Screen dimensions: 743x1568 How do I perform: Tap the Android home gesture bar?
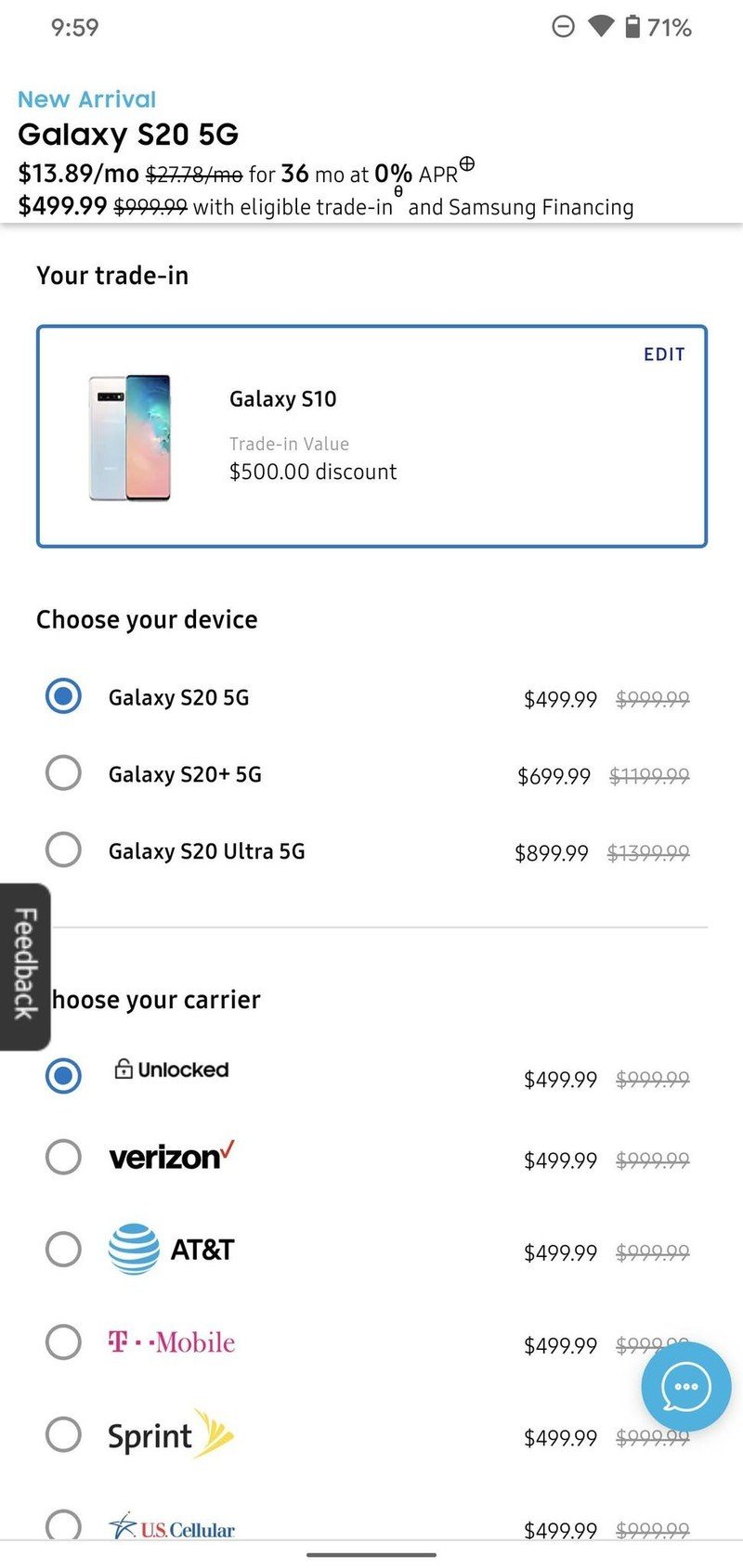pos(371,1554)
